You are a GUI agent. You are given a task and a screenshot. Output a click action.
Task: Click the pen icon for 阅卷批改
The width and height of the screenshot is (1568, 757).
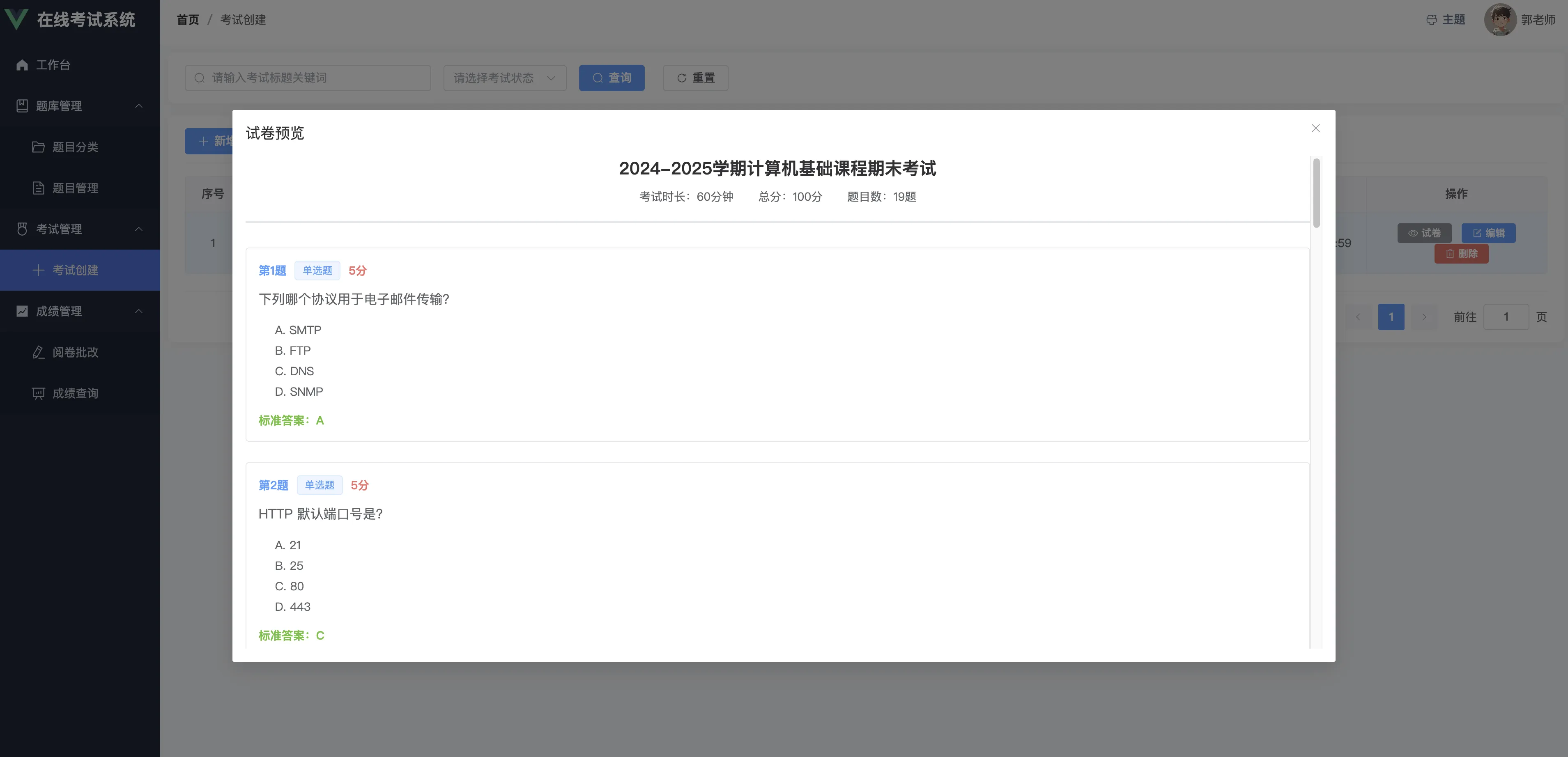point(38,352)
